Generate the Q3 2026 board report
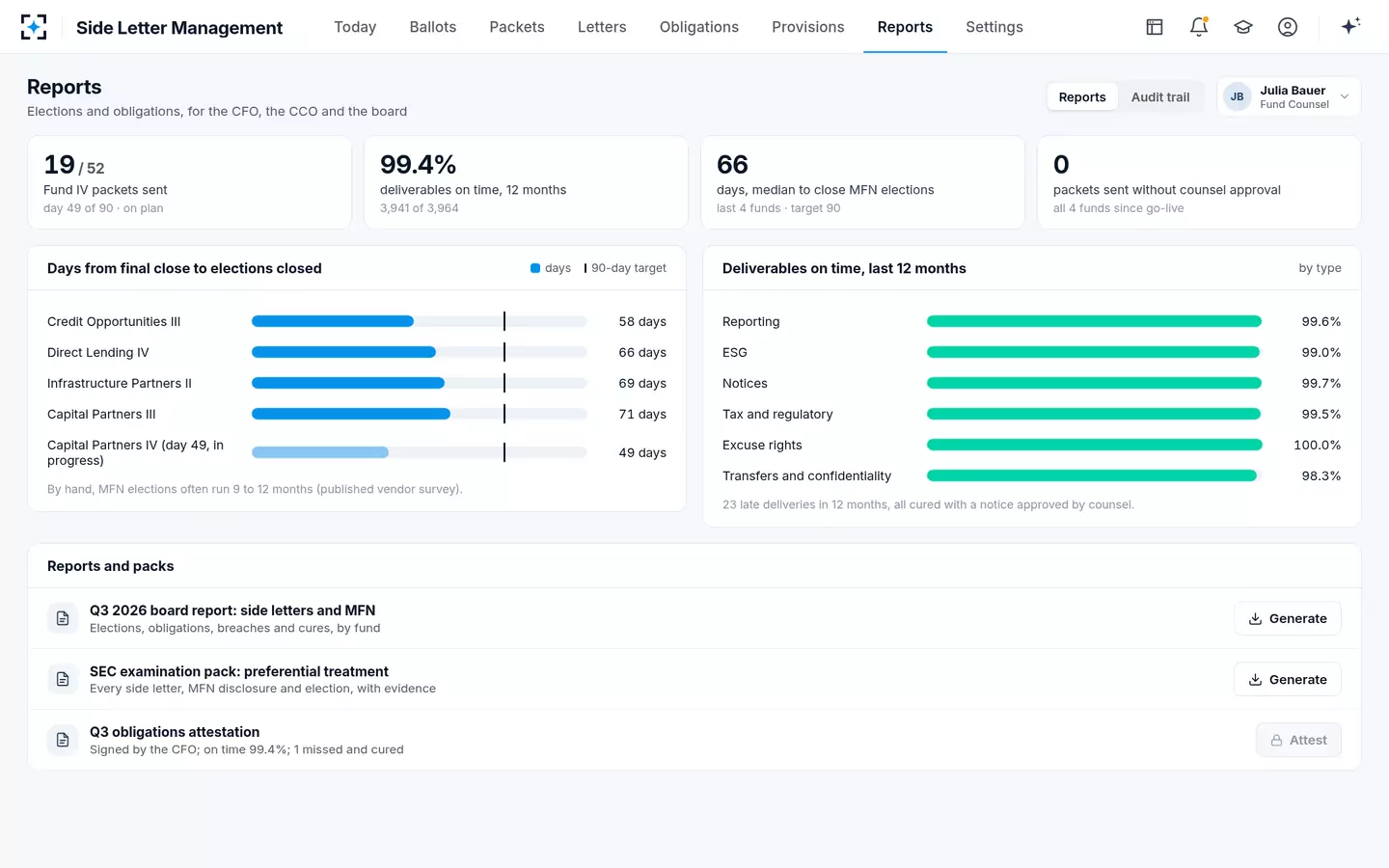This screenshot has height=868, width=1389. click(1288, 618)
